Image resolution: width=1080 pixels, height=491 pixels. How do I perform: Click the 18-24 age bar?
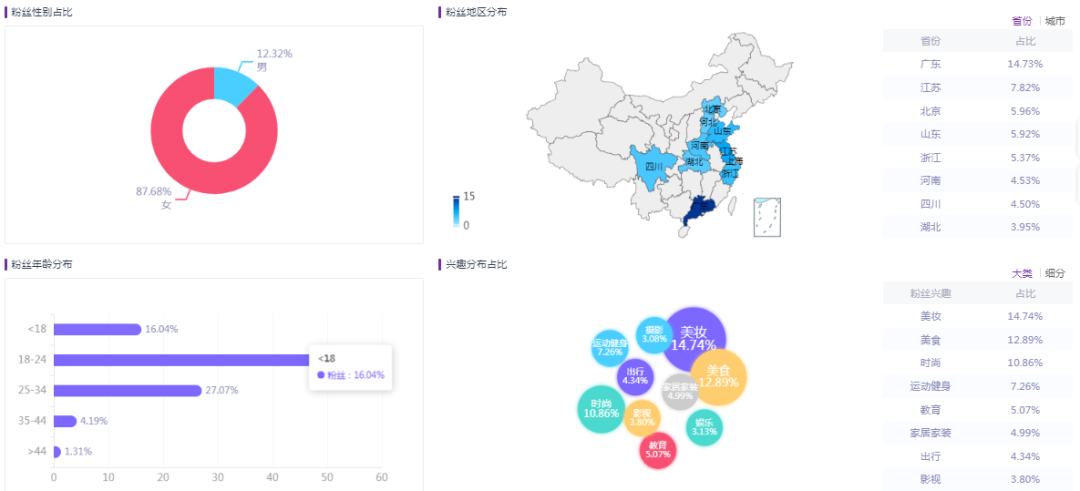point(181,359)
